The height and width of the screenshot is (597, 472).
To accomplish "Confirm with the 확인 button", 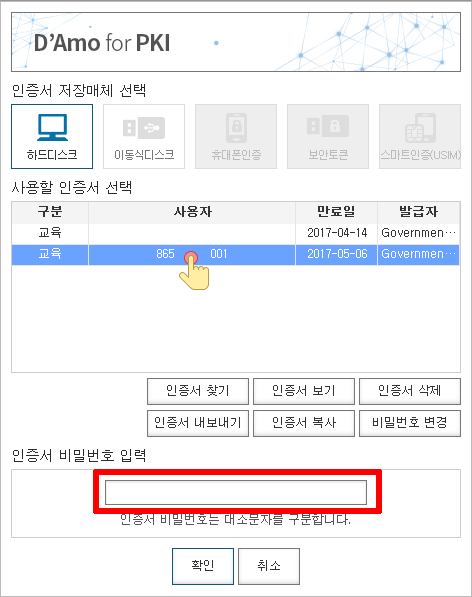I will (x=203, y=566).
